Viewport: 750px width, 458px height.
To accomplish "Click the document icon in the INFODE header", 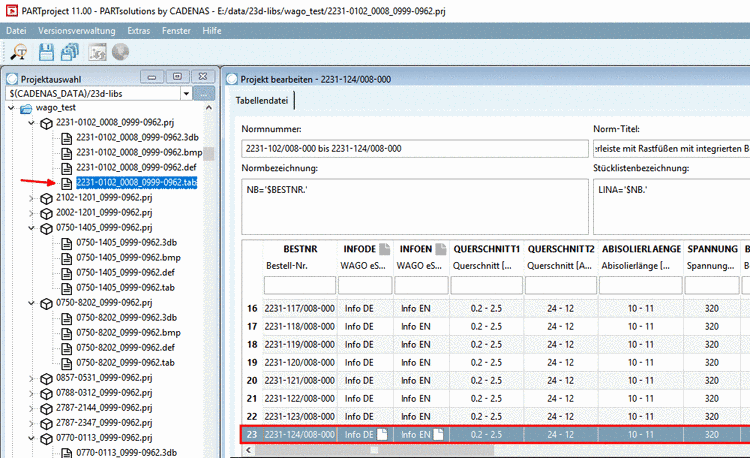I will click(384, 248).
